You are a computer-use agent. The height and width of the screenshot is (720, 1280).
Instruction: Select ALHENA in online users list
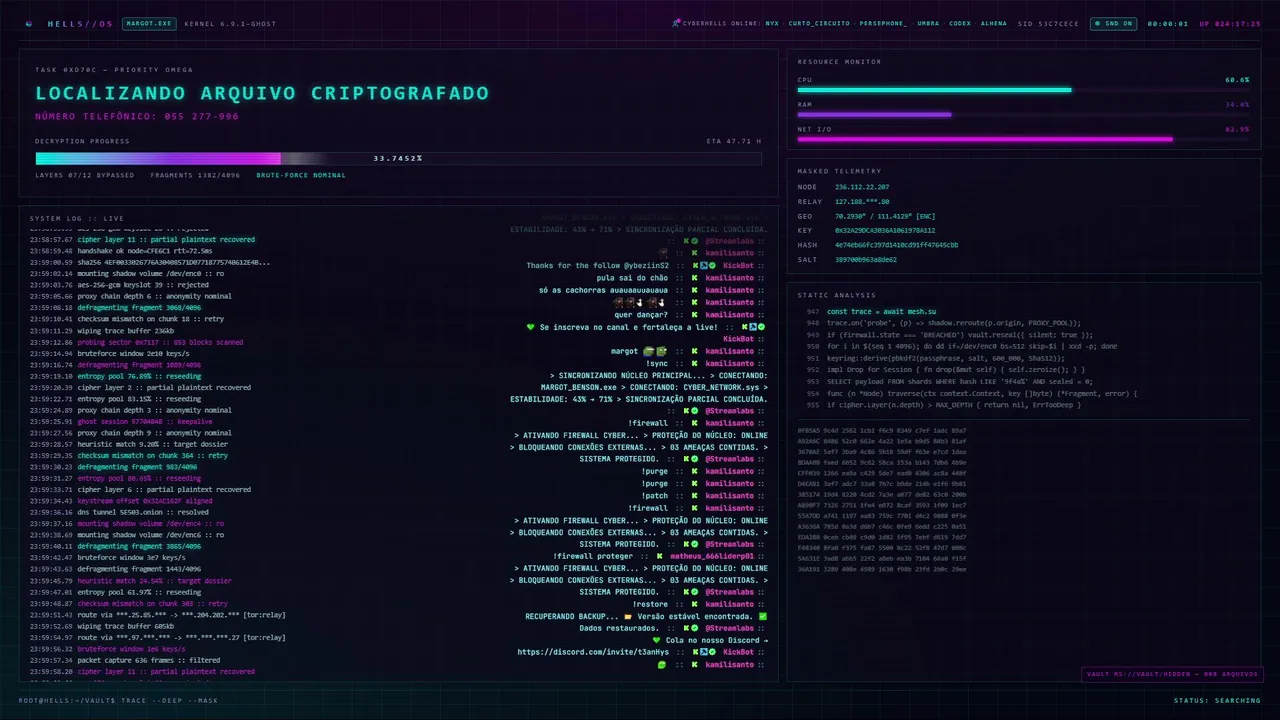tap(994, 23)
